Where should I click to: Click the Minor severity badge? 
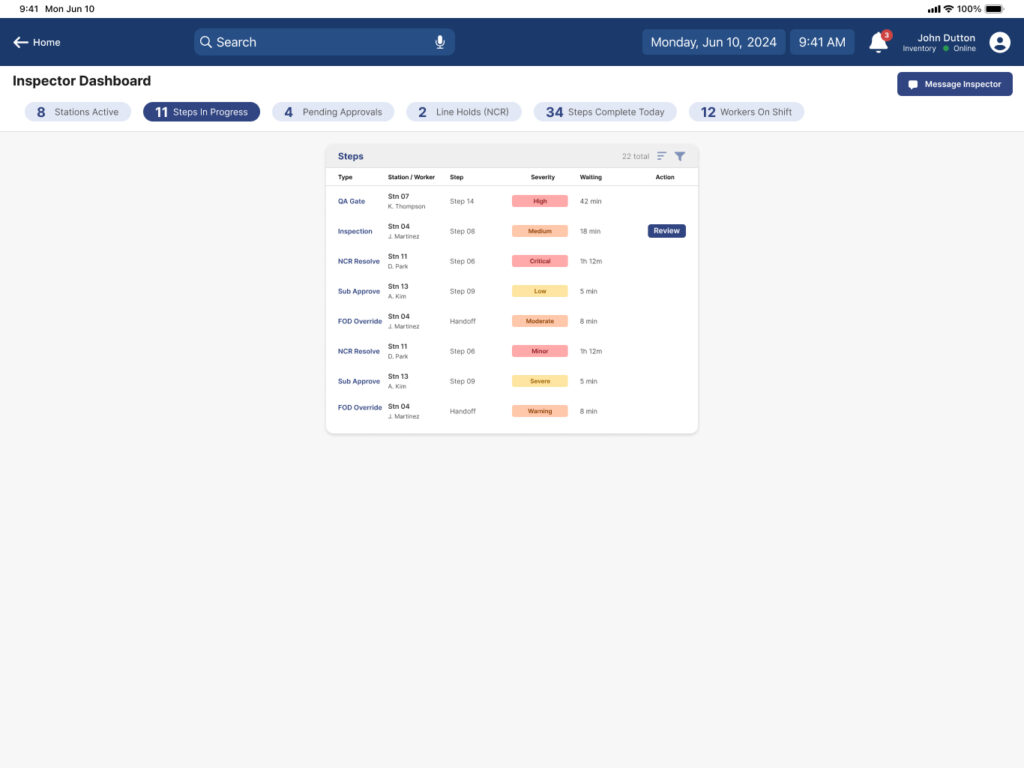pyautogui.click(x=539, y=351)
